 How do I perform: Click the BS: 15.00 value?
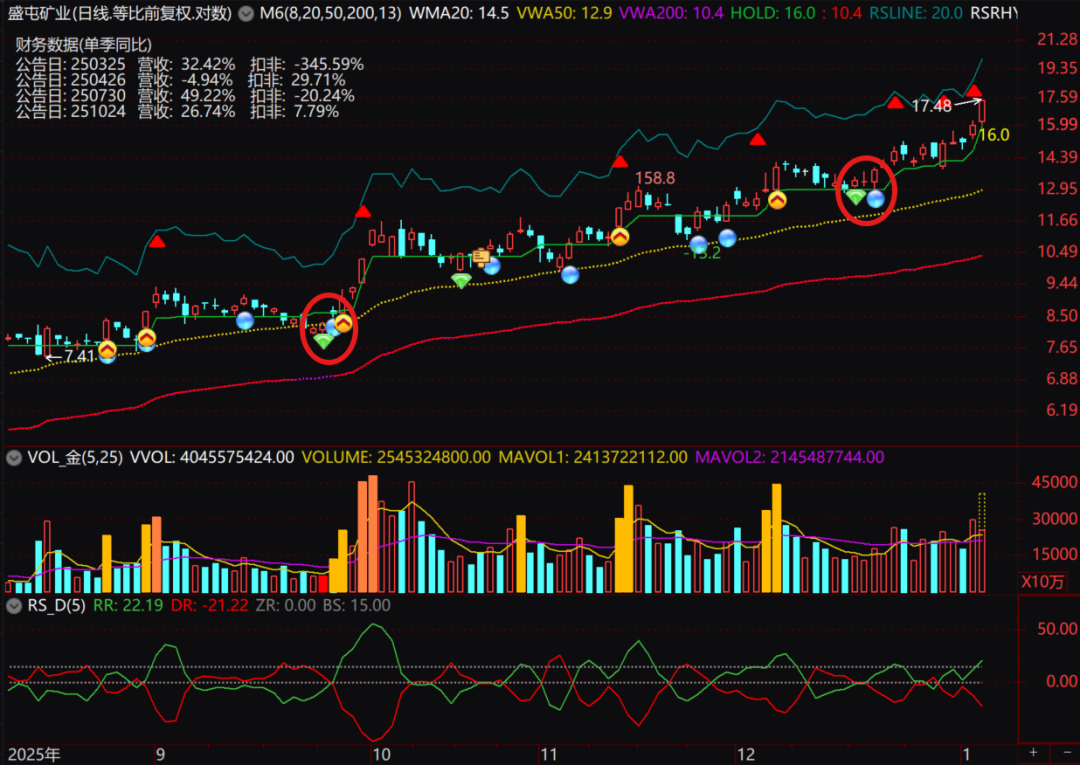pyautogui.click(x=357, y=606)
